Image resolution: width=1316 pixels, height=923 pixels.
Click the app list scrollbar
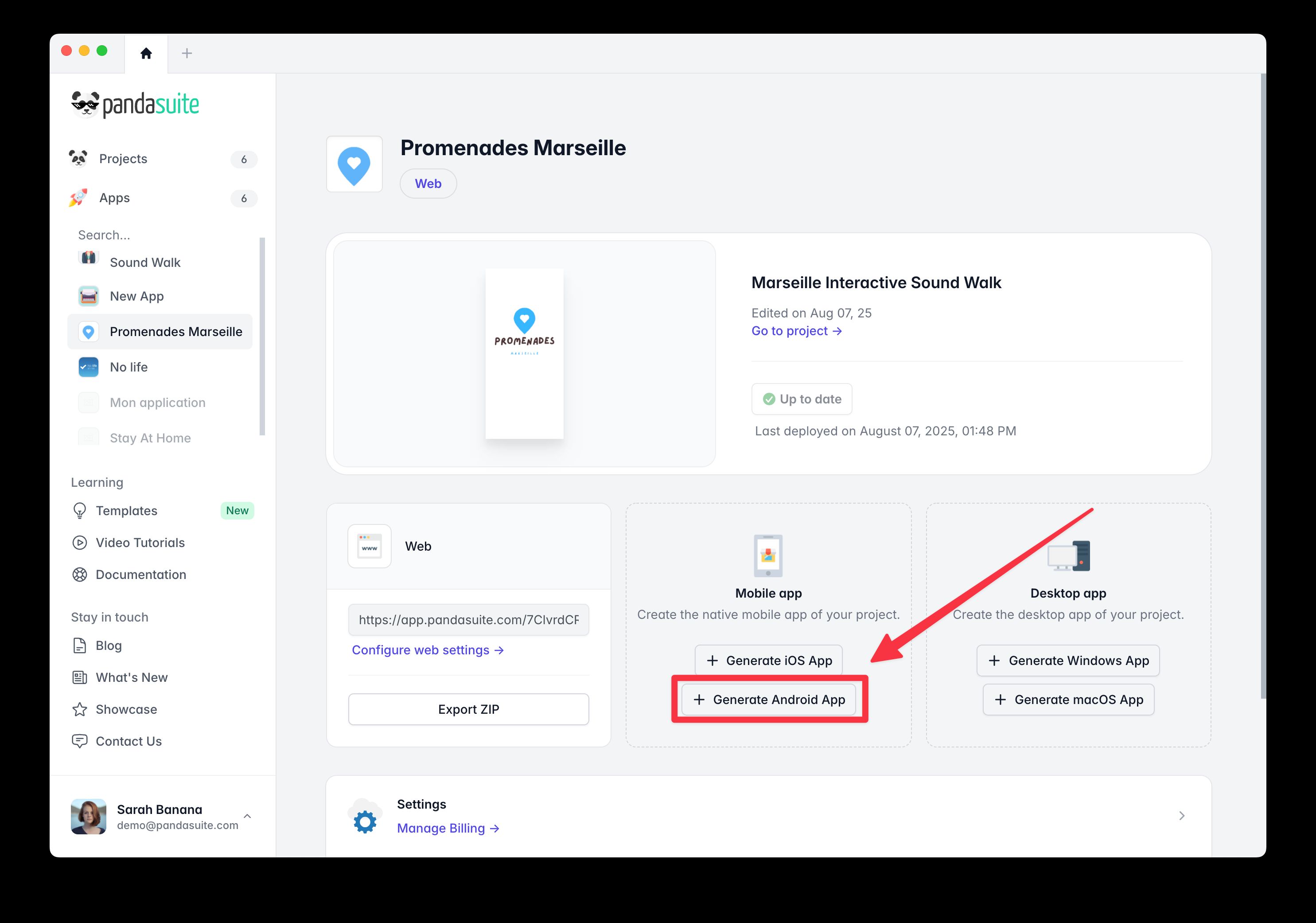coord(262,336)
